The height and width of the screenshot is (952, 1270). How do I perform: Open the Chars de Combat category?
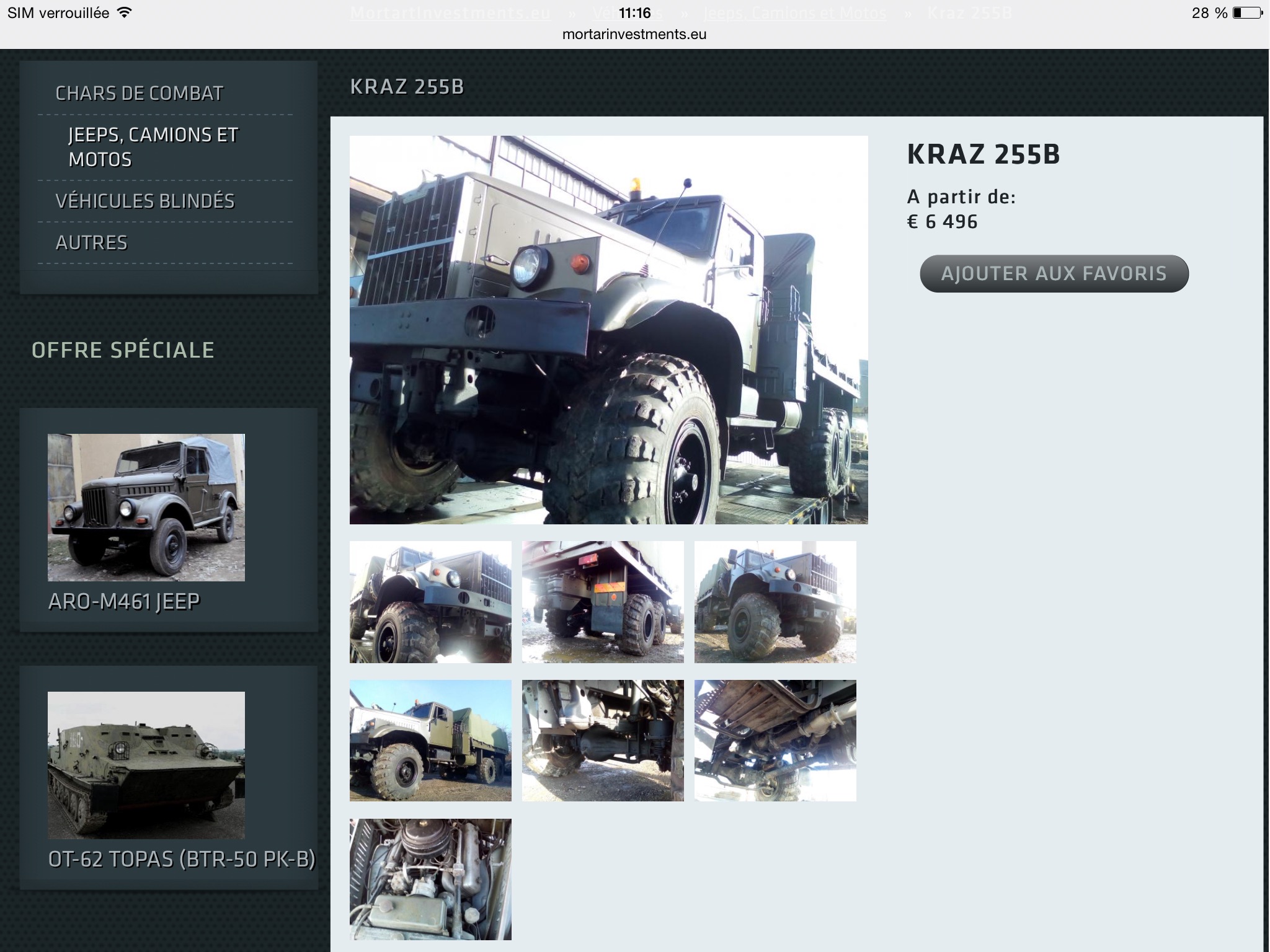[139, 94]
